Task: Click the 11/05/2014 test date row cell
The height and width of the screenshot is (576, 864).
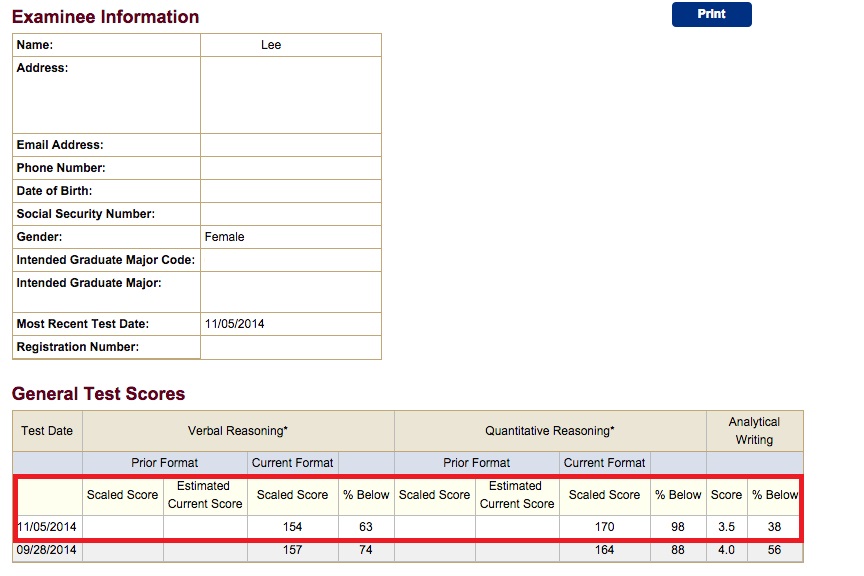Action: point(47,526)
